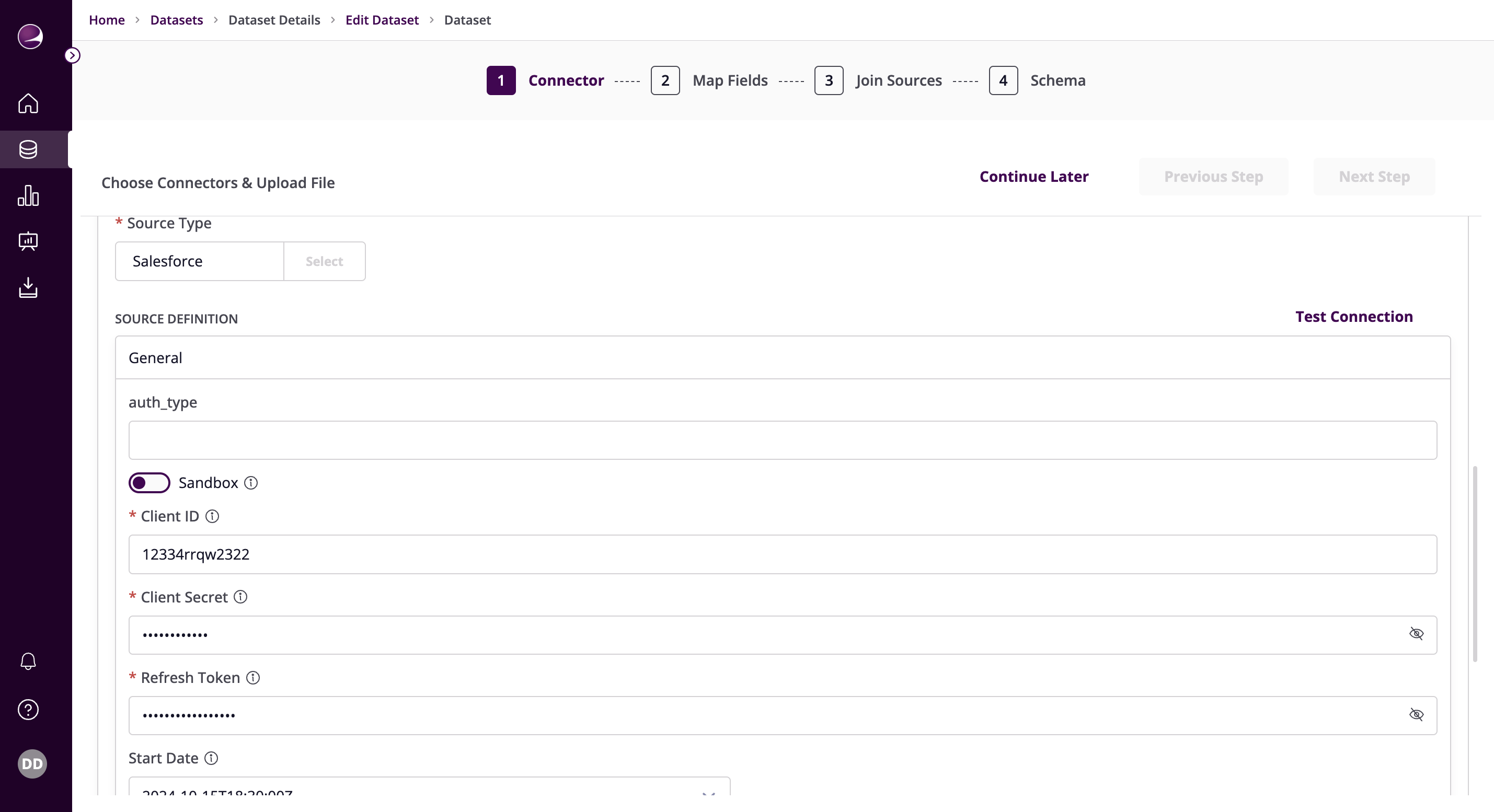The image size is (1494, 812).
Task: Open the Analytics bar chart icon
Action: click(x=27, y=196)
